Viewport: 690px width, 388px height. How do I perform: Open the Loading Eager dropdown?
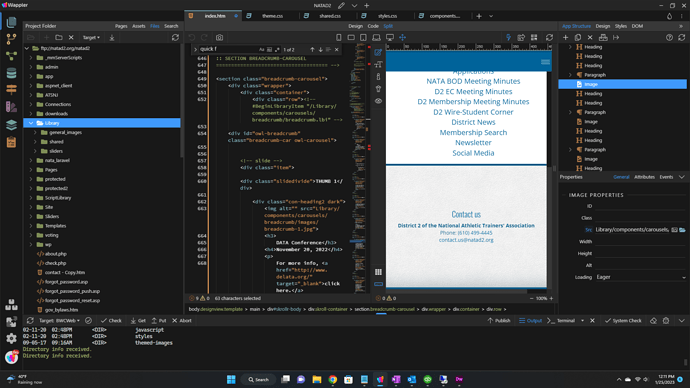click(x=641, y=277)
